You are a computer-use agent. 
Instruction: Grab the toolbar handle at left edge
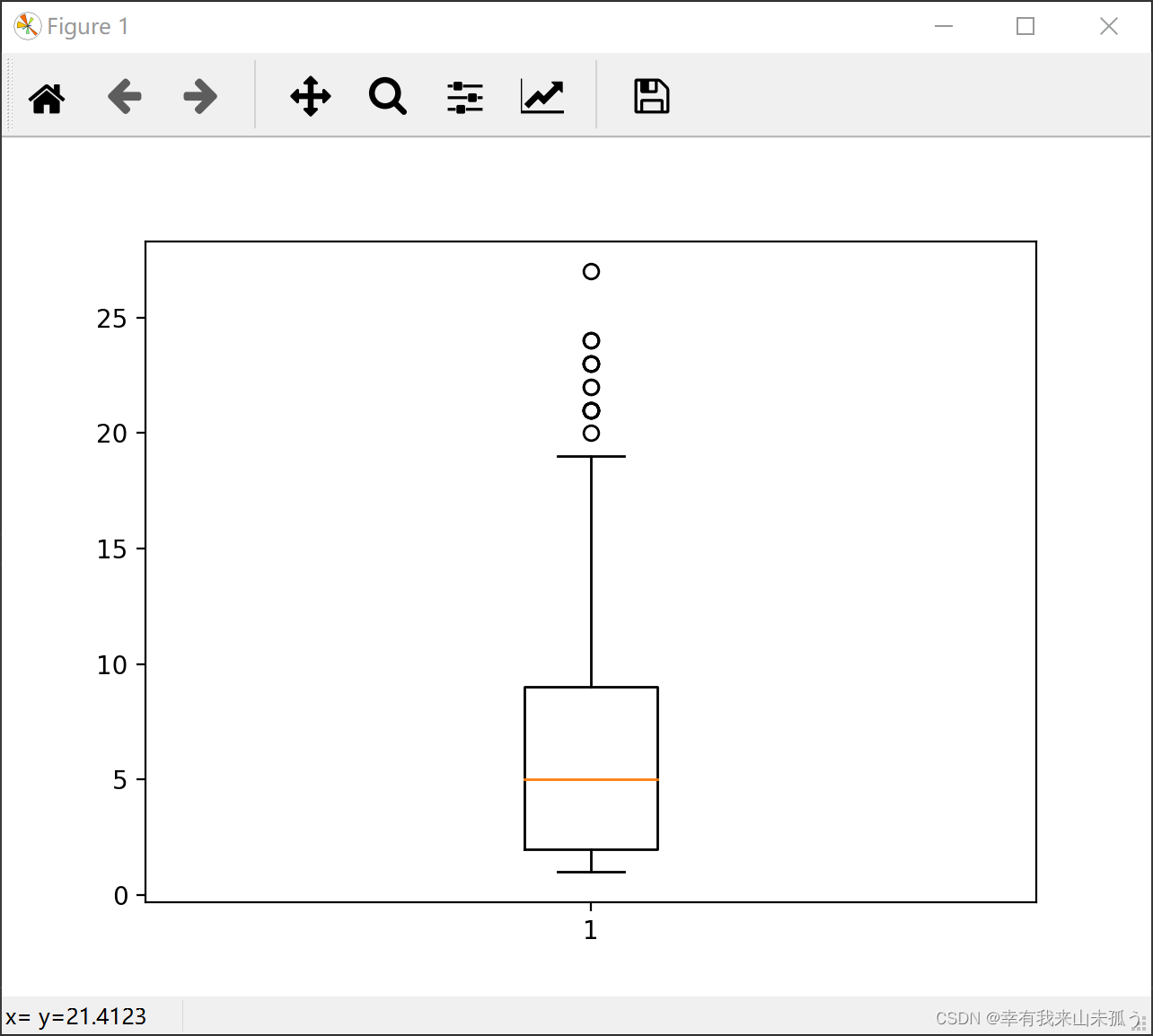(x=9, y=95)
